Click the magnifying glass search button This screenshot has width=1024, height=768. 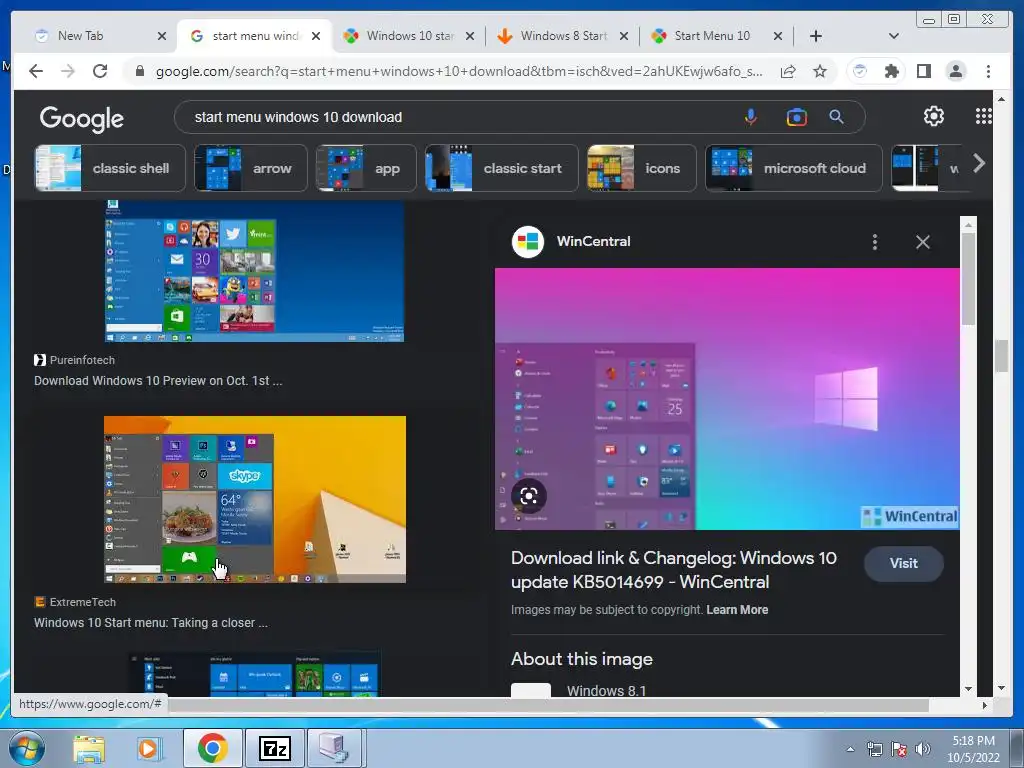836,117
